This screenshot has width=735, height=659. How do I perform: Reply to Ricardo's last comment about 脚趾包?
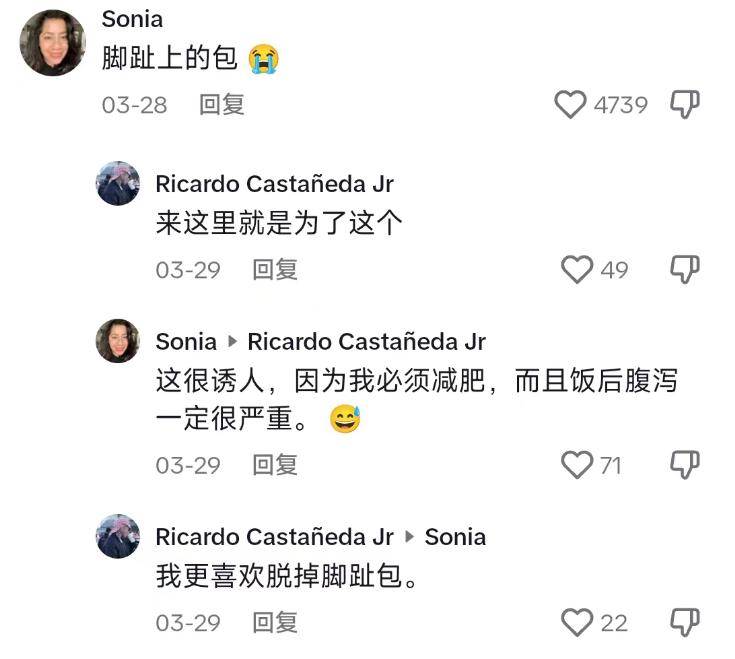point(274,622)
